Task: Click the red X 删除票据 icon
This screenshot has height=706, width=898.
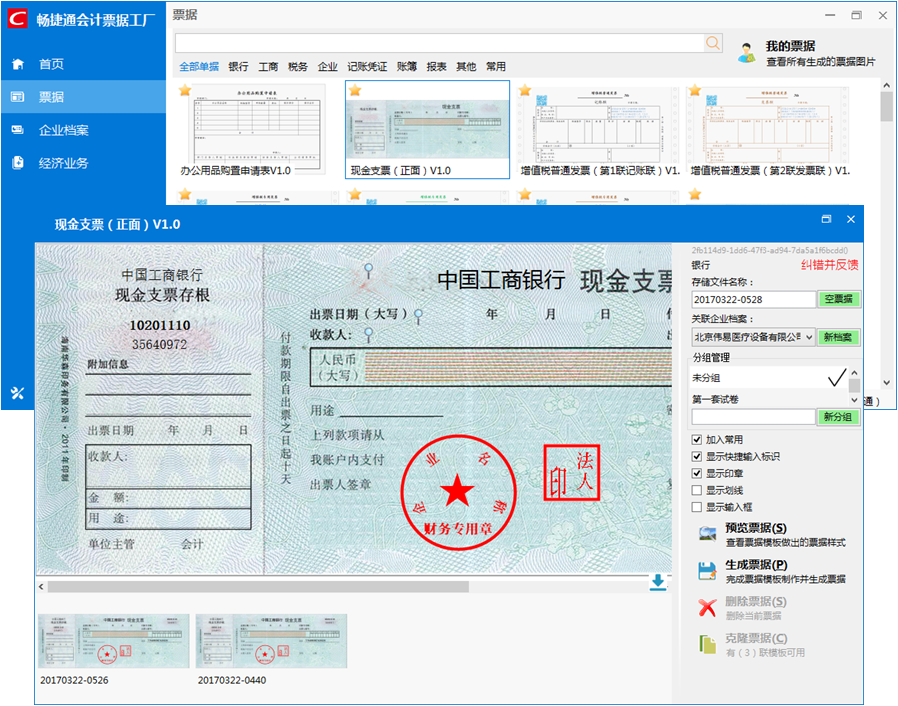Action: coord(707,608)
